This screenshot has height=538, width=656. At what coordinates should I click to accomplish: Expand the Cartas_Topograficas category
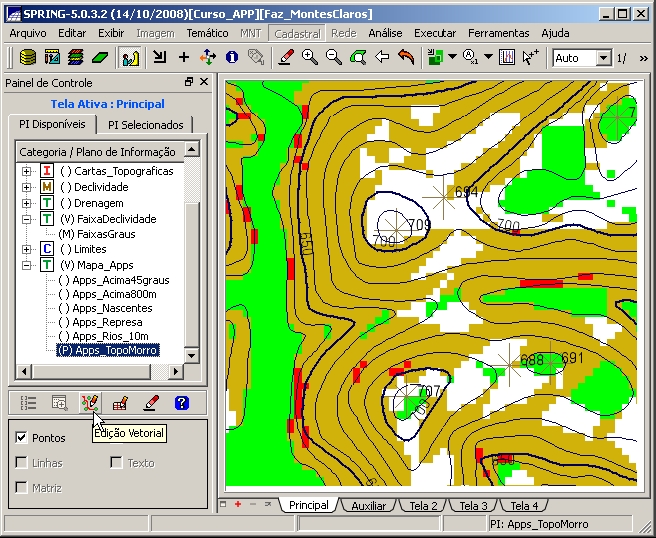(27, 171)
